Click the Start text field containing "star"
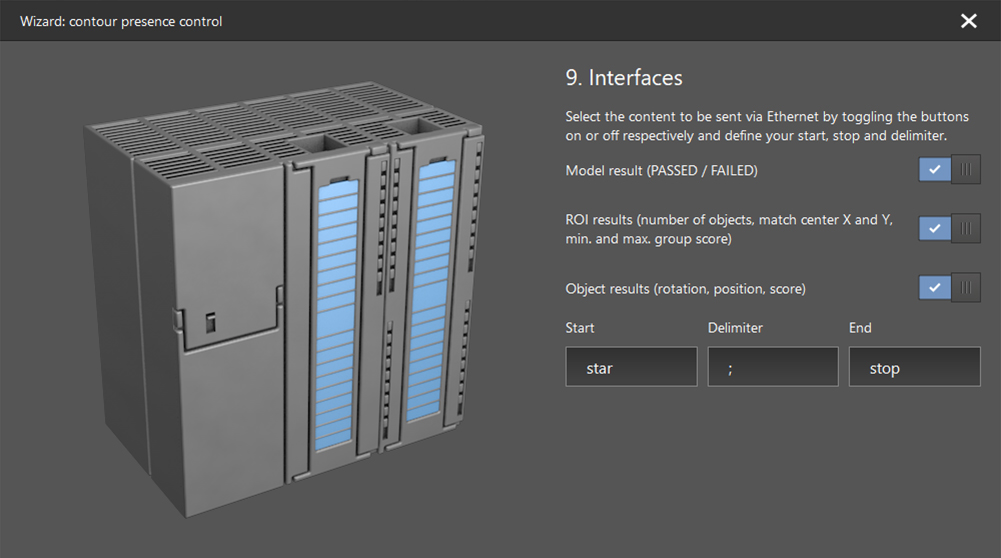The width and height of the screenshot is (1001, 558). pos(631,367)
